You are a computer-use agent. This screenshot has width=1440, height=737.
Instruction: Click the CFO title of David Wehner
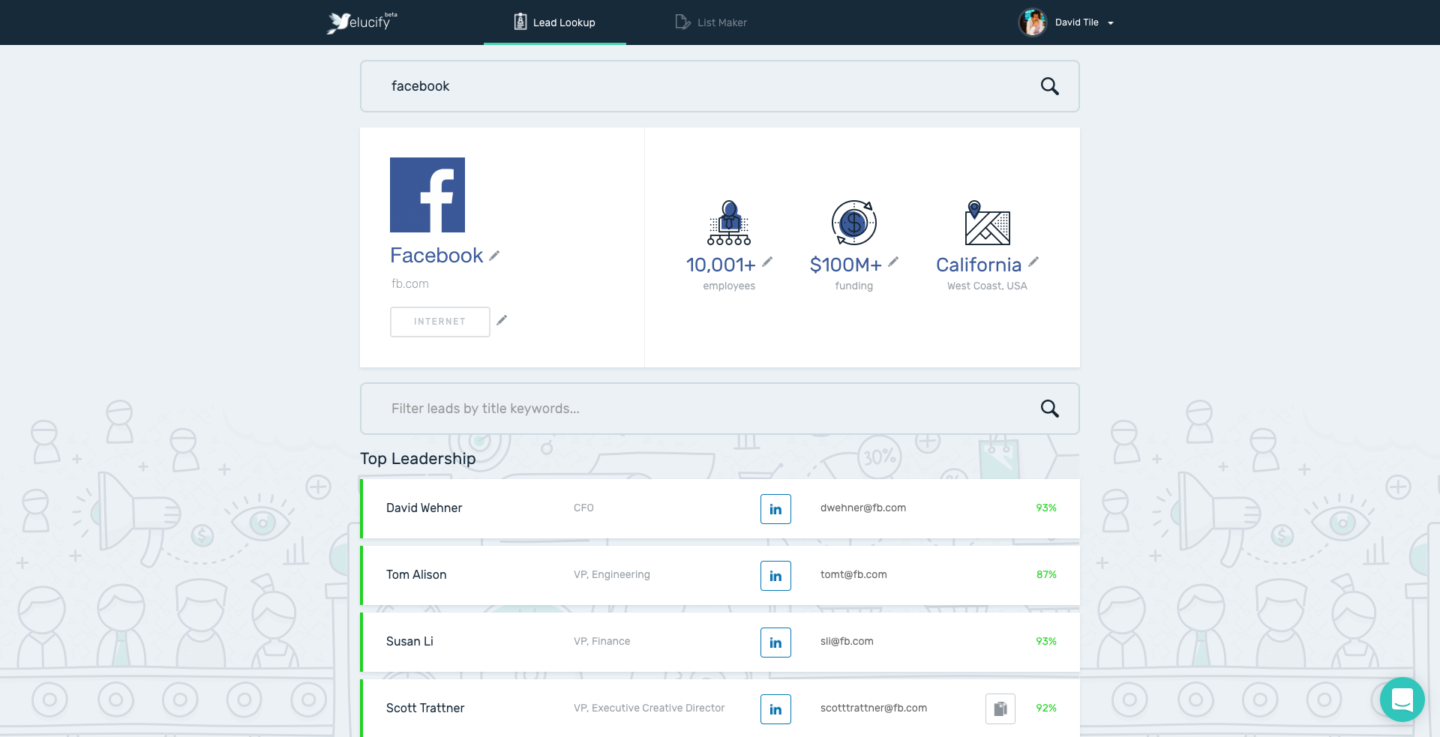tap(584, 508)
